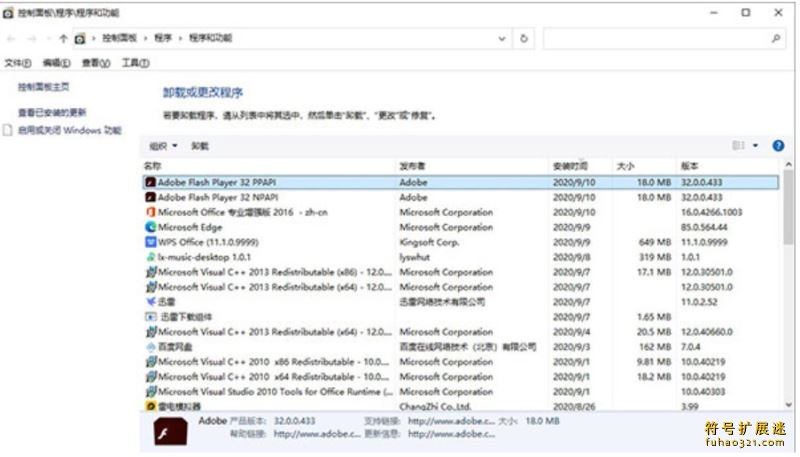Click the Visual Studio 2010 Tools row icon
800x457 pixels.
[x=150, y=392]
